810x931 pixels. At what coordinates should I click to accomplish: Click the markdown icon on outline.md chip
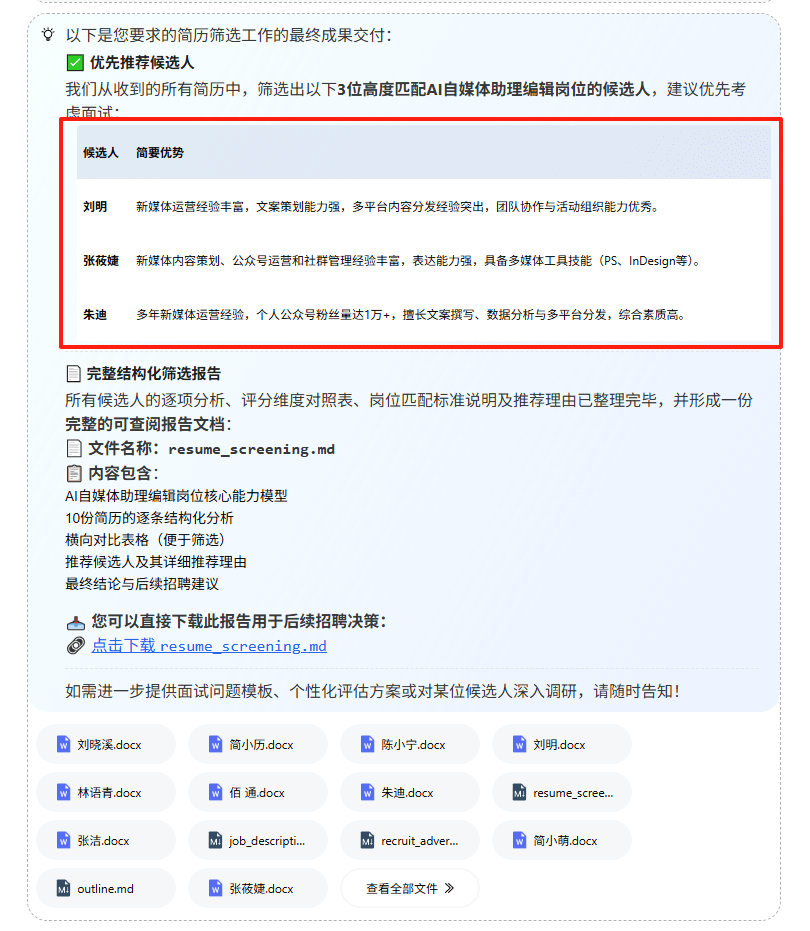(63, 889)
